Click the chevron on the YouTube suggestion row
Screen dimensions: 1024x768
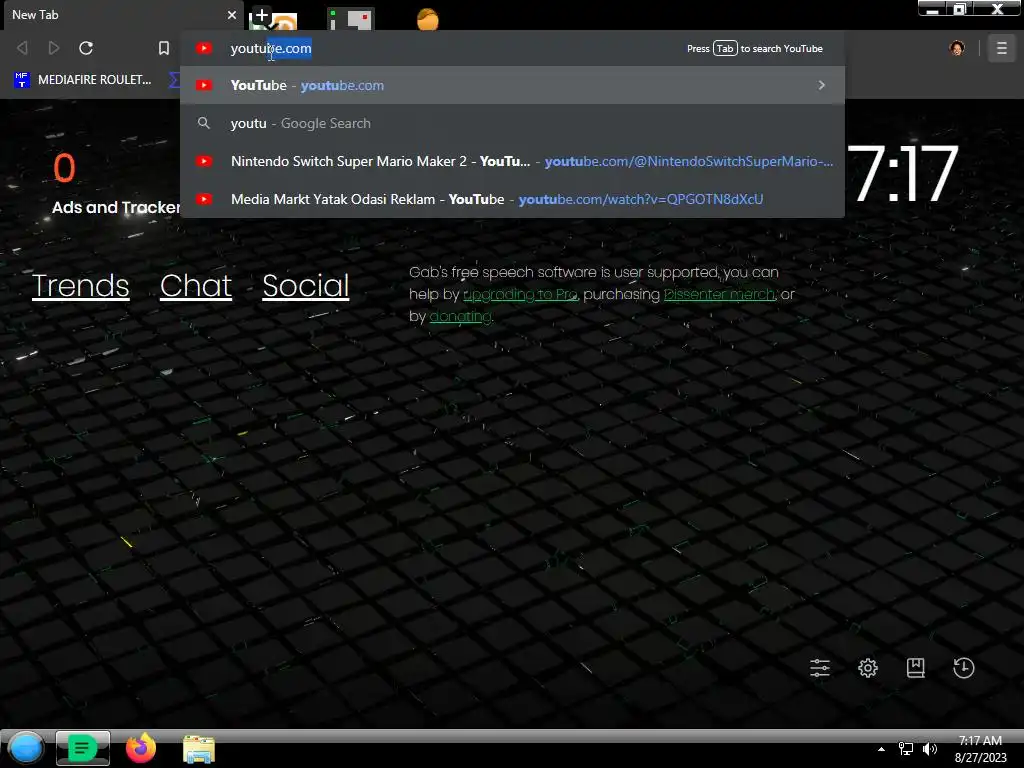click(822, 86)
